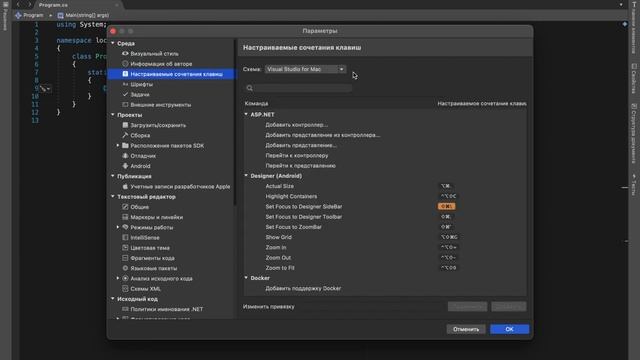Click the Build (Сборка) hammer icon
This screenshot has height=360, width=640.
click(125, 135)
